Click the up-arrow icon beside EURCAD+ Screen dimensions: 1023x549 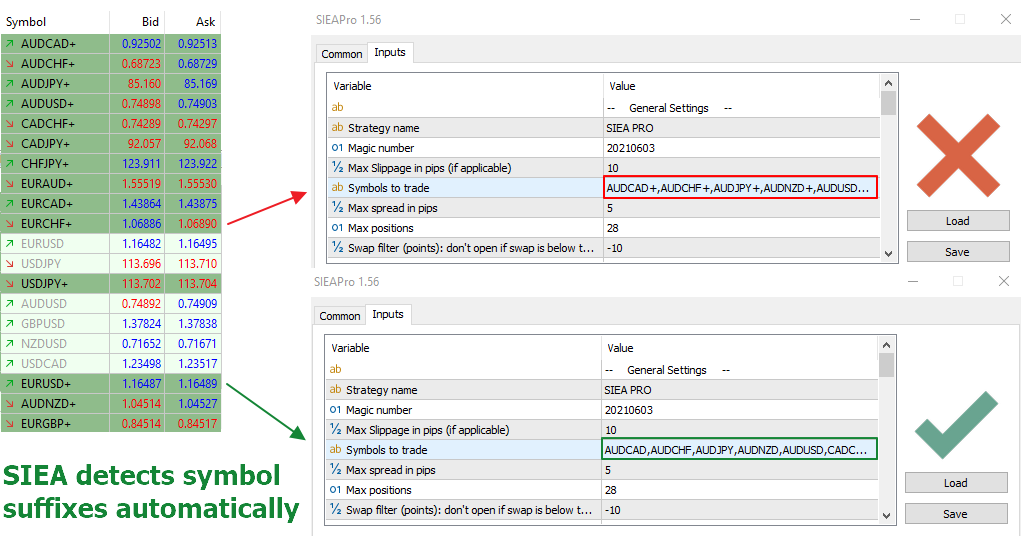10,204
